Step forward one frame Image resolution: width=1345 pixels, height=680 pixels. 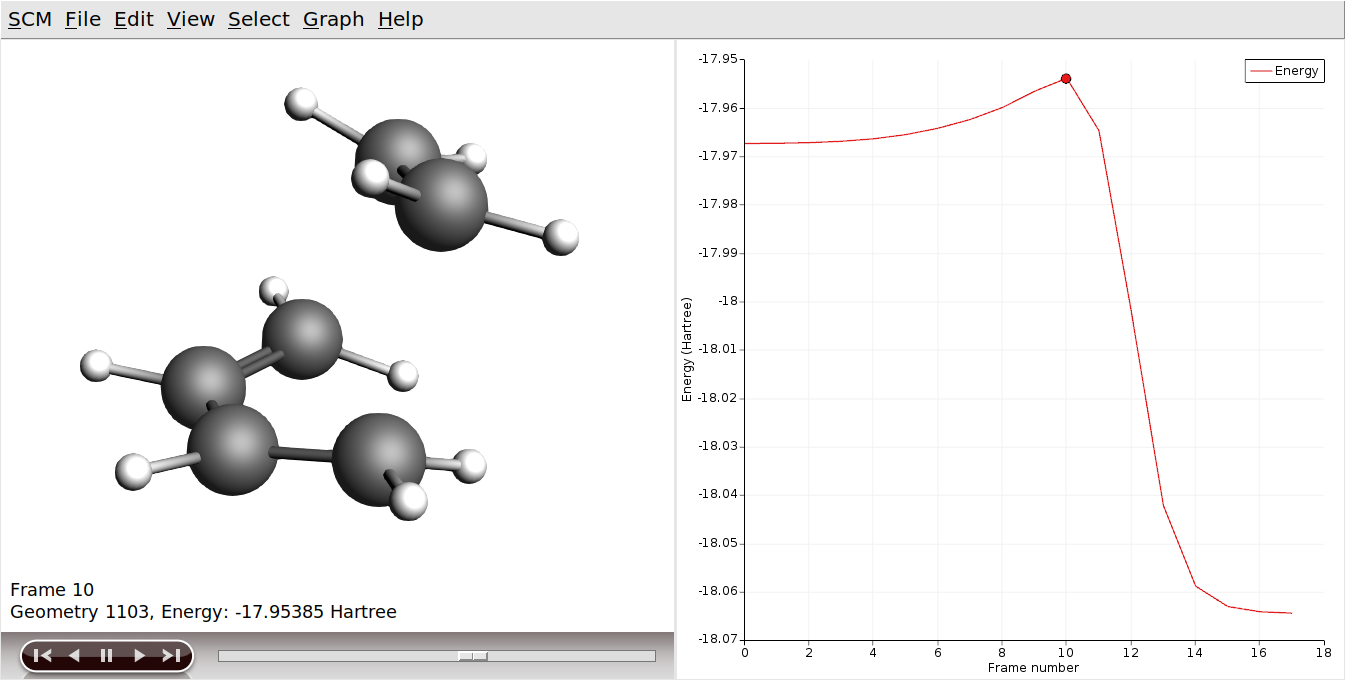[x=139, y=656]
